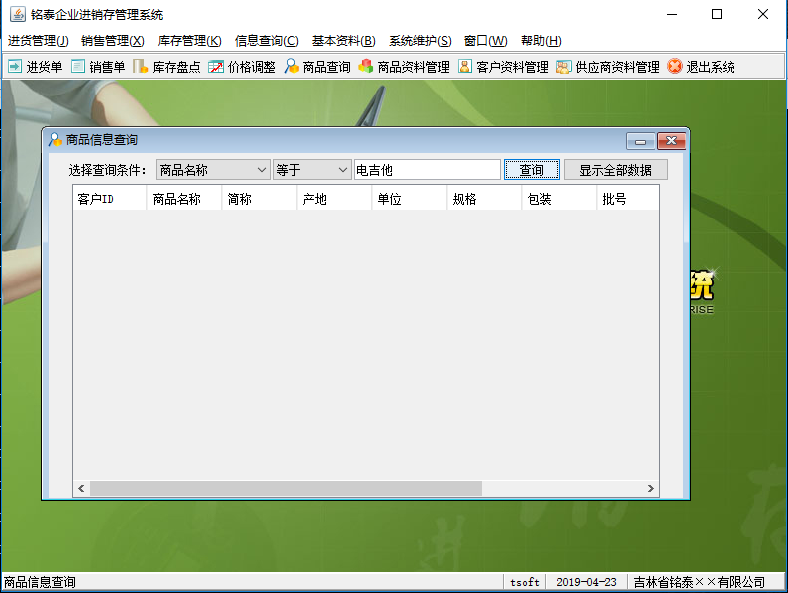Click the 显示全部数据 button
Viewport: 788px width, 593px height.
pyautogui.click(x=616, y=170)
